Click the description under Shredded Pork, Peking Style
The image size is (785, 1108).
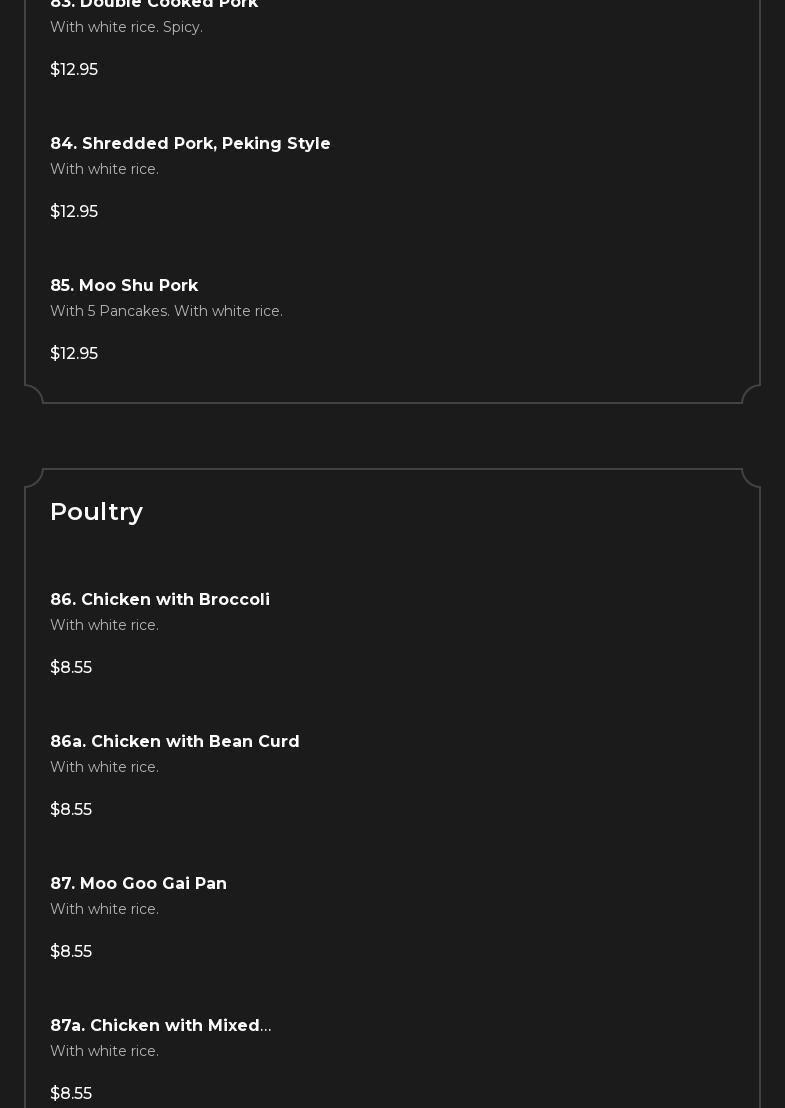(104, 169)
